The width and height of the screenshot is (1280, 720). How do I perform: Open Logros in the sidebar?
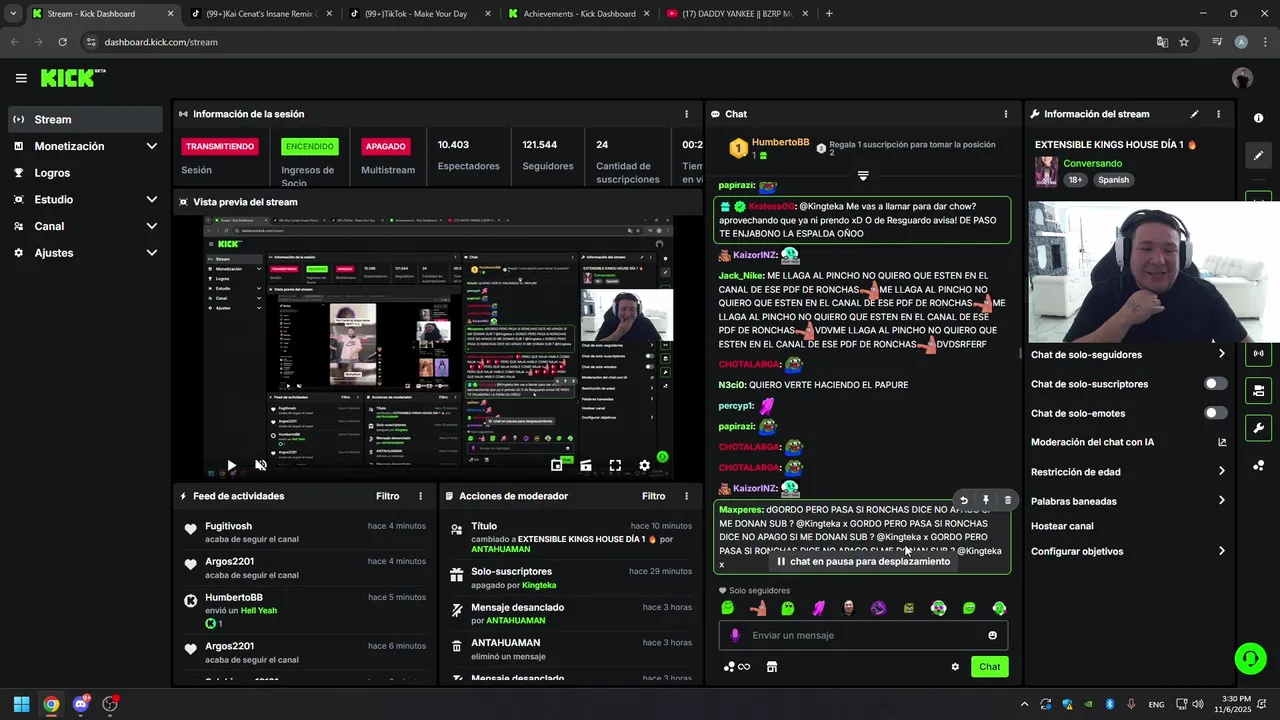click(84, 173)
